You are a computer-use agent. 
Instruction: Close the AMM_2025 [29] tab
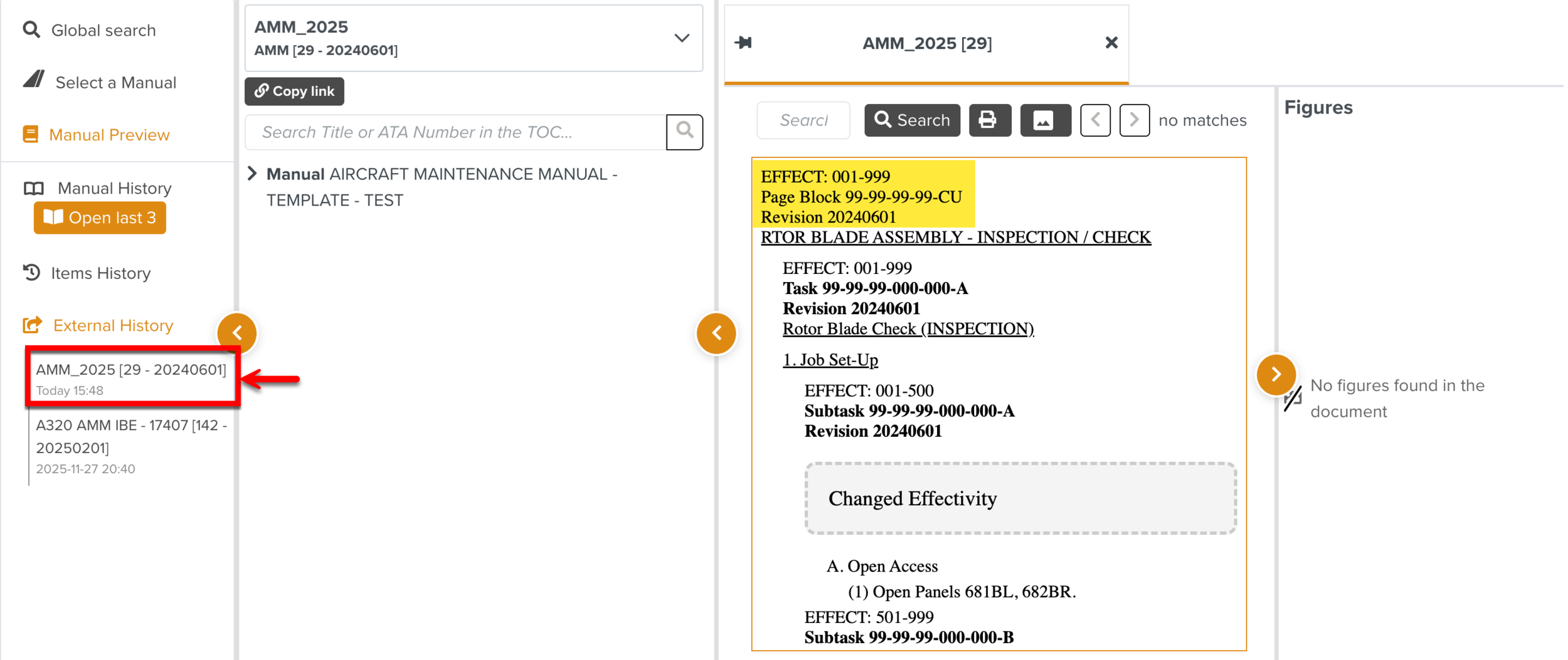[x=1111, y=43]
